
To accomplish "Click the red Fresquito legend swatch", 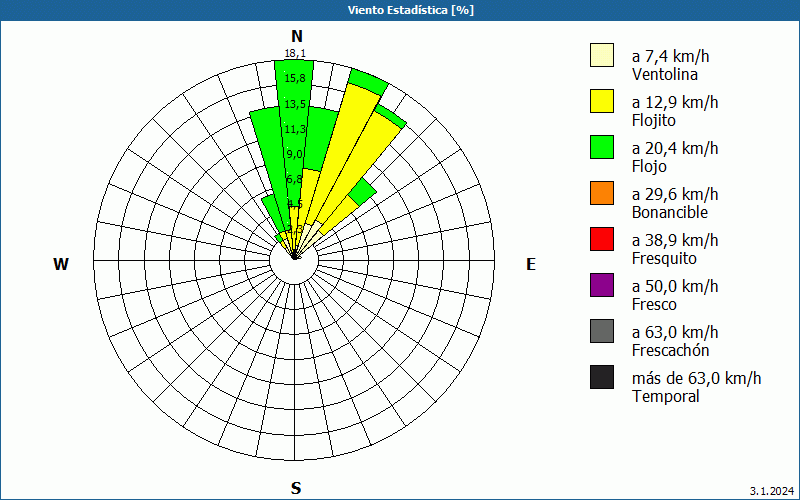I will (x=602, y=239).
